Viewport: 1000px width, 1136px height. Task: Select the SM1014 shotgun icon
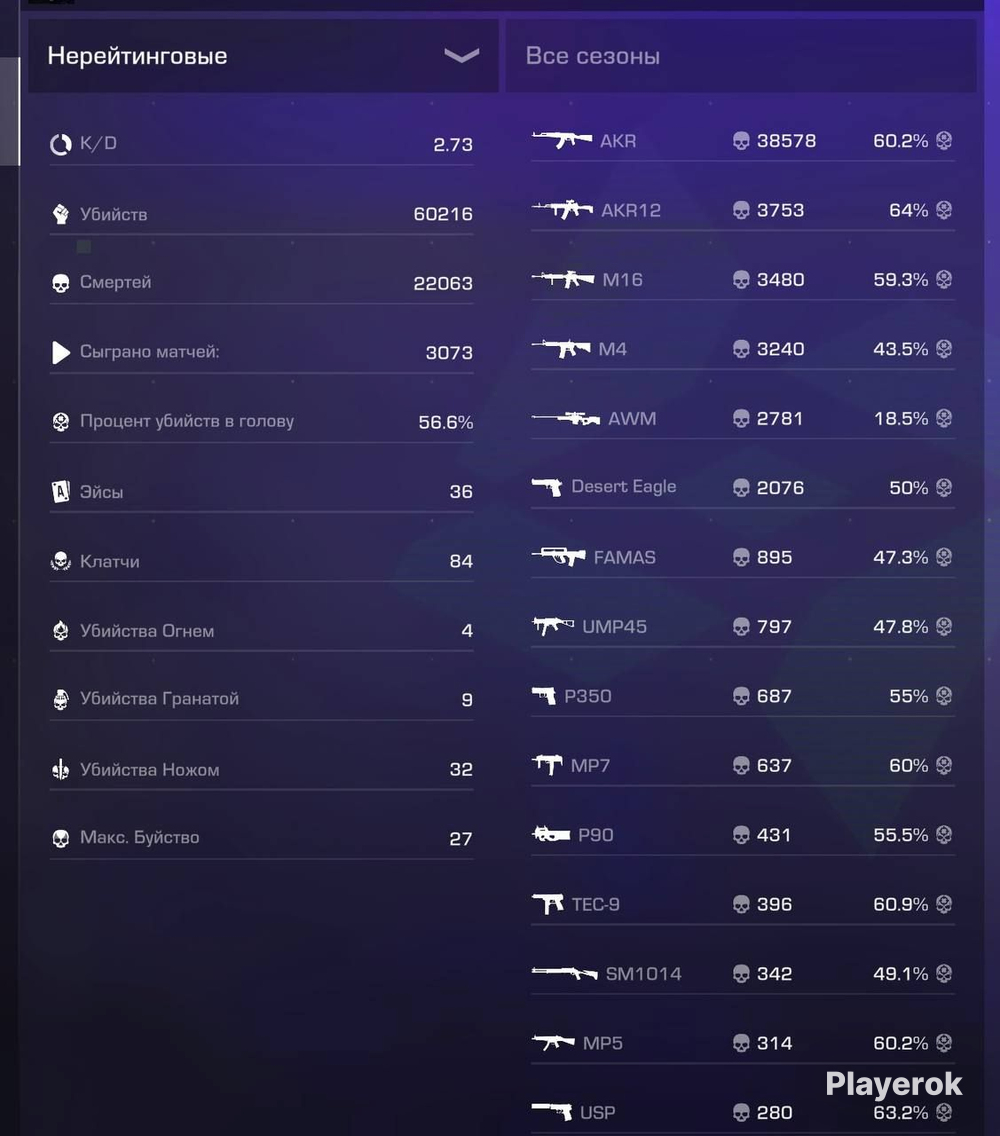pyautogui.click(x=564, y=973)
